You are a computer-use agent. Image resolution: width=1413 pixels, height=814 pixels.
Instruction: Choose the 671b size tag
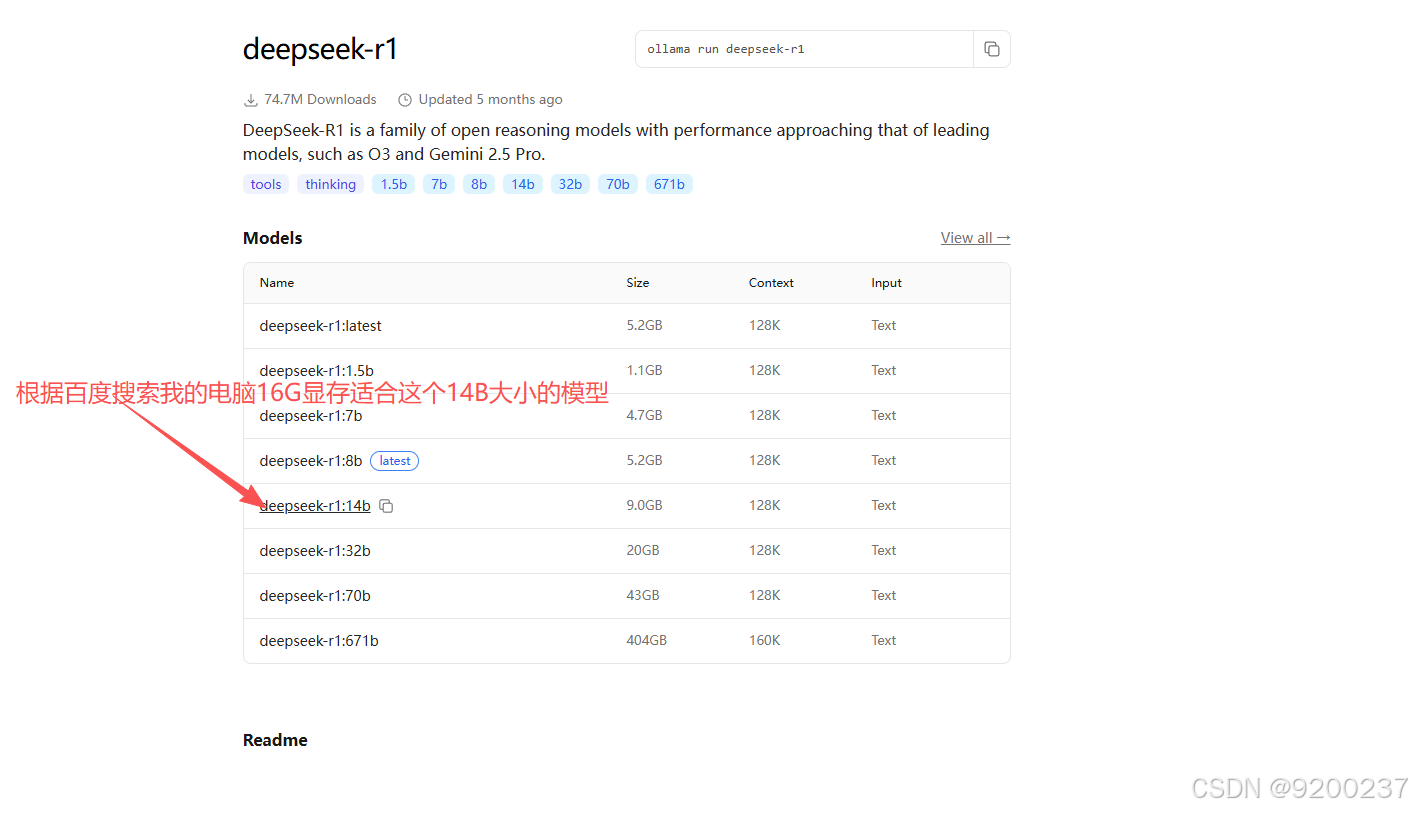click(669, 184)
